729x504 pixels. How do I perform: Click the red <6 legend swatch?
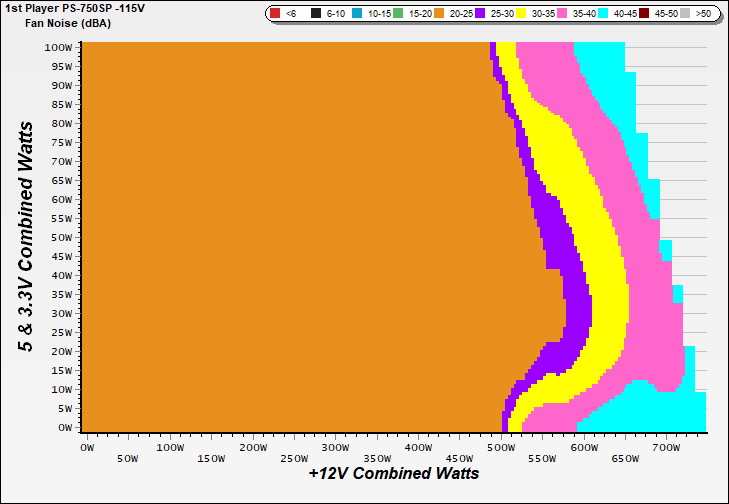pos(274,14)
